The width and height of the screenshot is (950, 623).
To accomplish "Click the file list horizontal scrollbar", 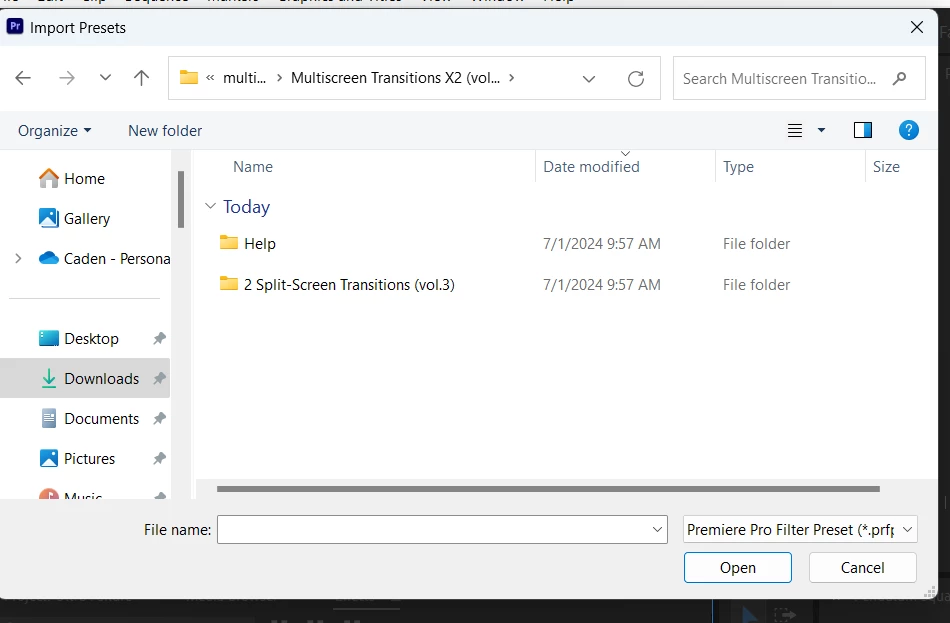I will point(548,489).
